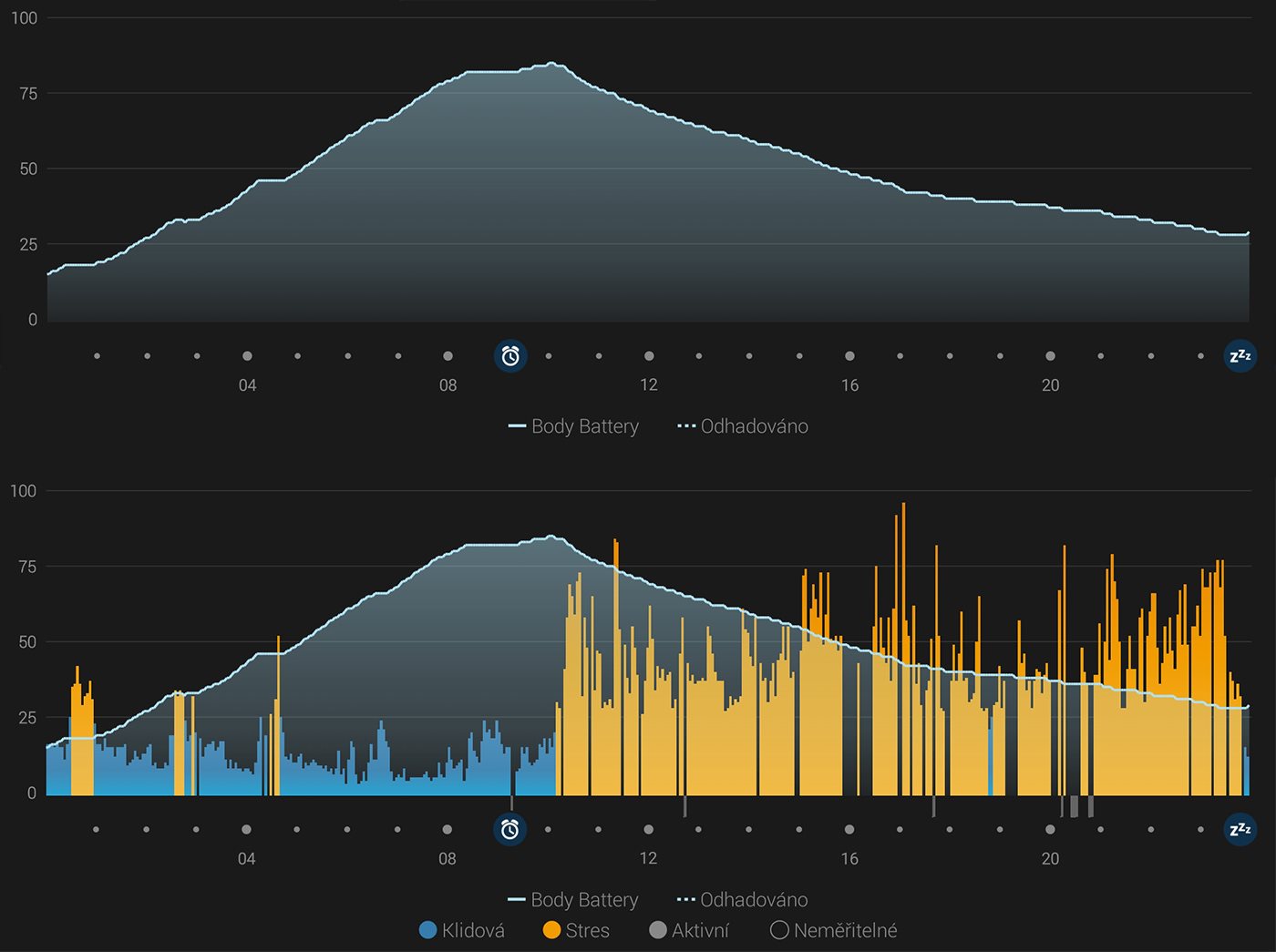Screen dimensions: 1276x952
Task: Click the peak of the Body Battery curve
Action: tap(553, 64)
